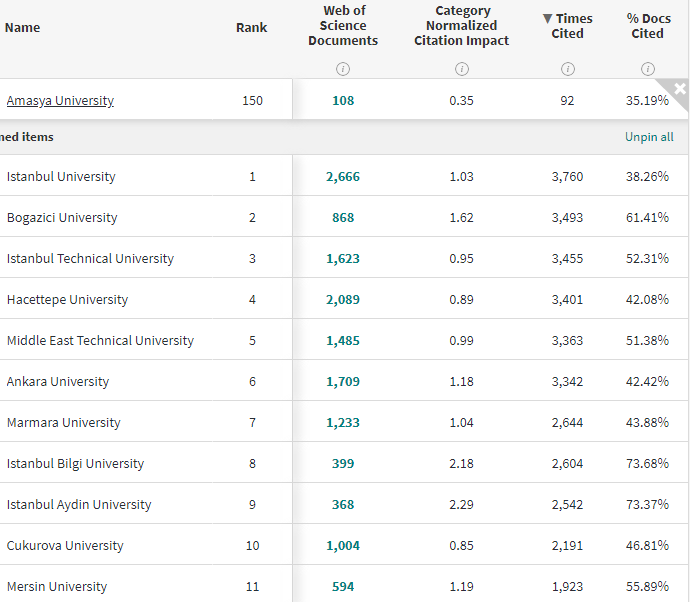Click info icon under Web of Science Documents
Image resolution: width=690 pixels, height=602 pixels.
343,69
